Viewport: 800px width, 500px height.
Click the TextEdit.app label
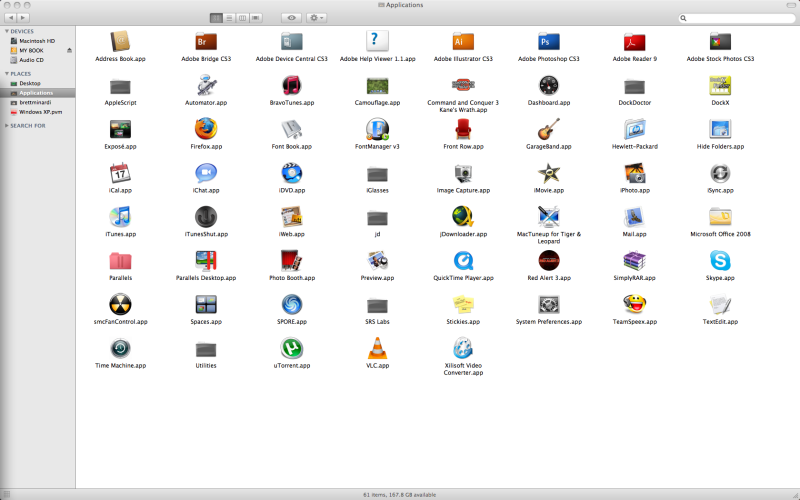click(720, 322)
